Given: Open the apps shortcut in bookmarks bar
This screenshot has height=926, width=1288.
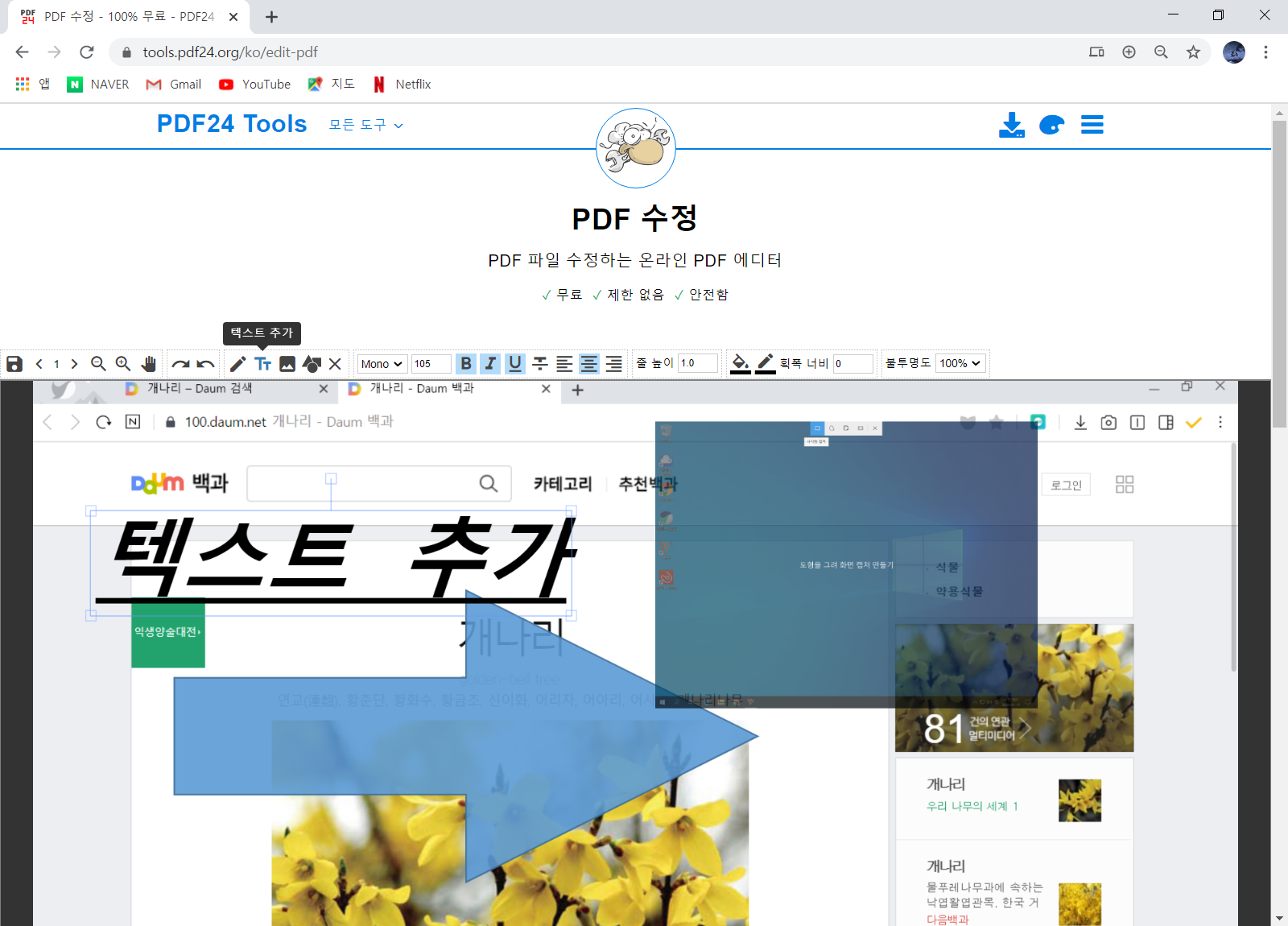Looking at the screenshot, I should [x=32, y=85].
